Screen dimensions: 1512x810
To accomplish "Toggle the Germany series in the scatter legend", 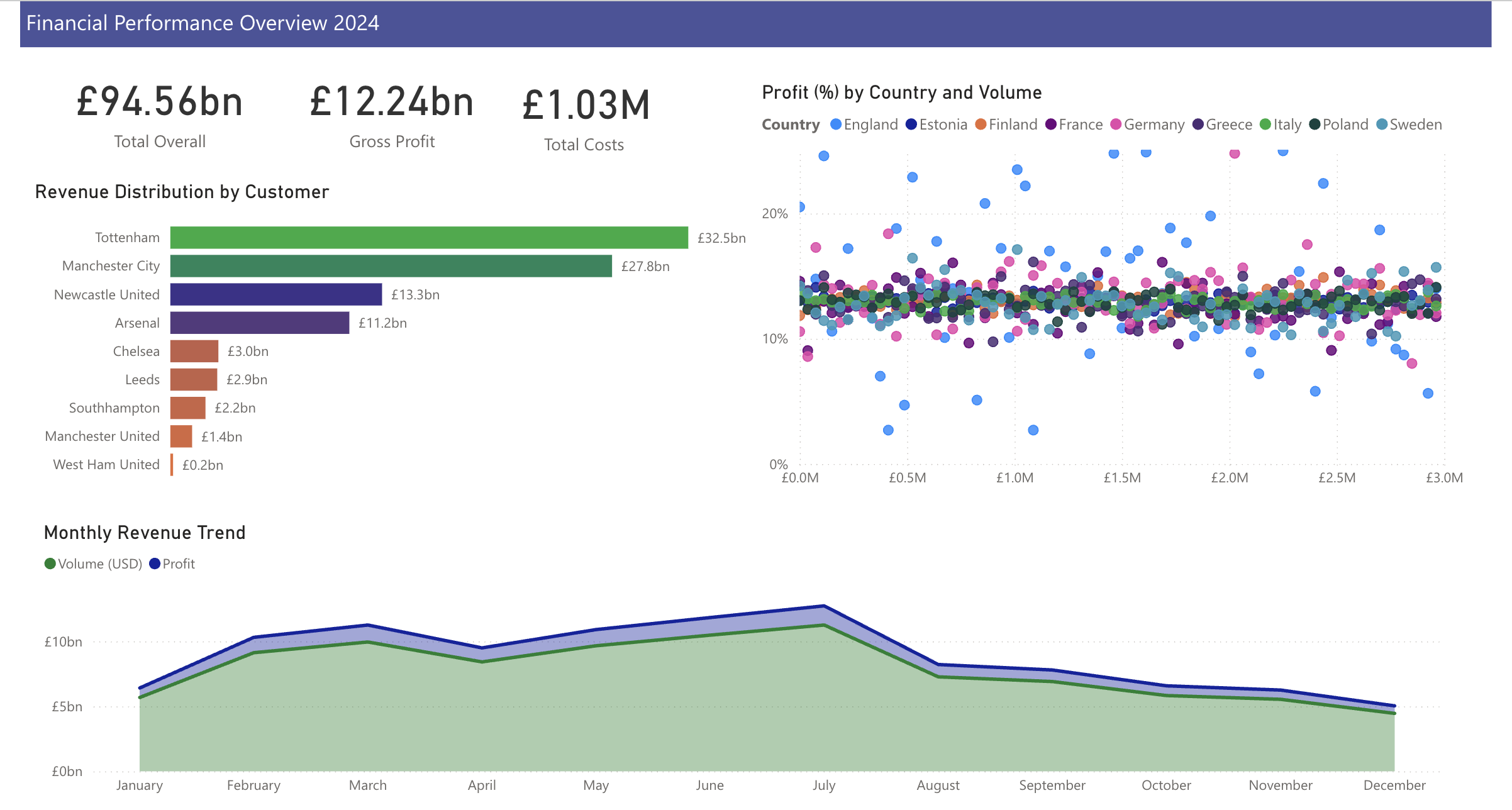I will (1116, 124).
